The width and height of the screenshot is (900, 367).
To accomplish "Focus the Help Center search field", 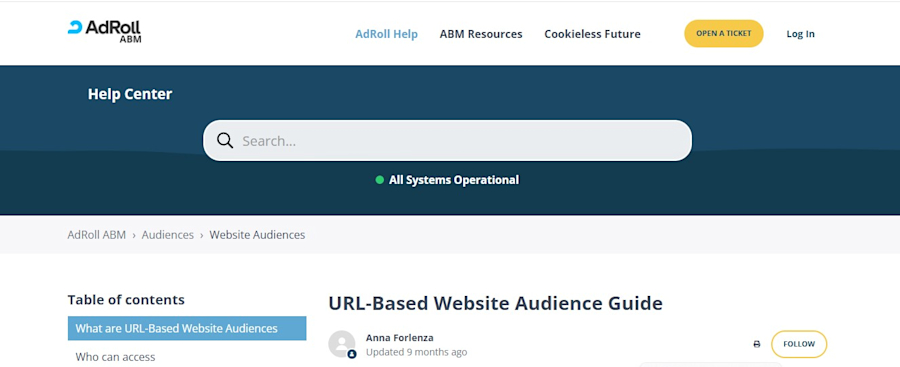I will [448, 141].
